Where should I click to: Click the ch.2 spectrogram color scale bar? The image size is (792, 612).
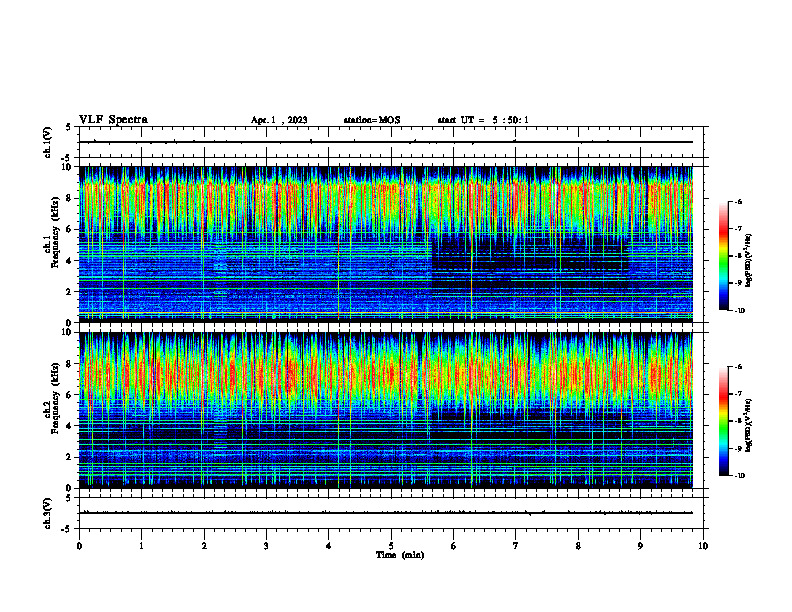pyautogui.click(x=723, y=421)
